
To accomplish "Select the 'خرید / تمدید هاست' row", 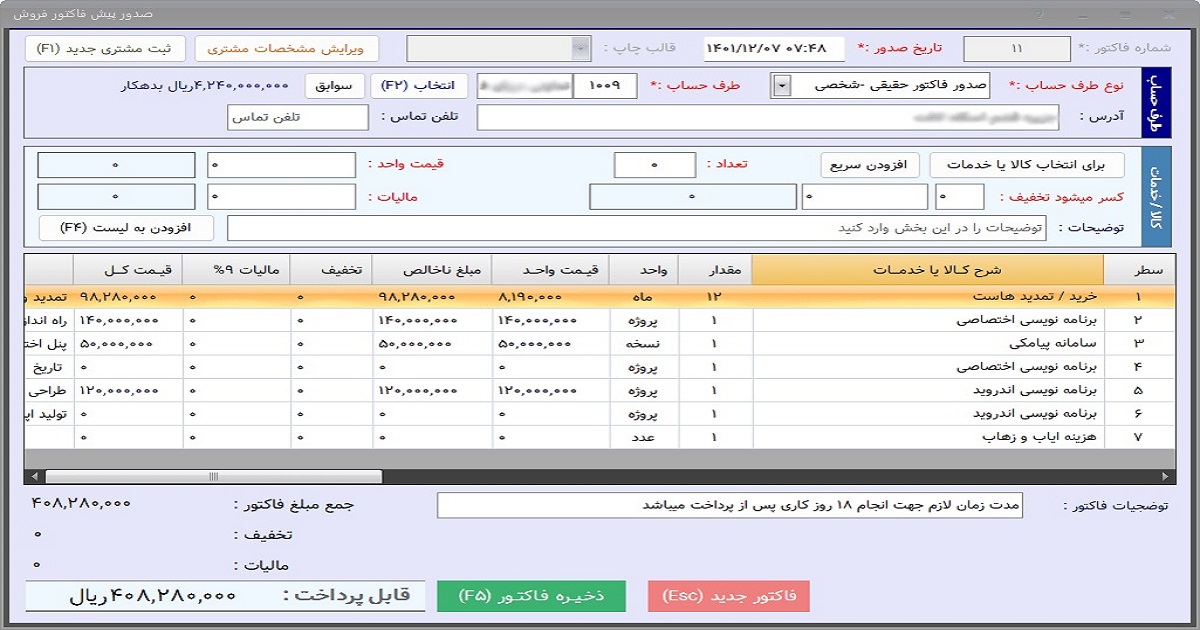I will click(x=600, y=297).
